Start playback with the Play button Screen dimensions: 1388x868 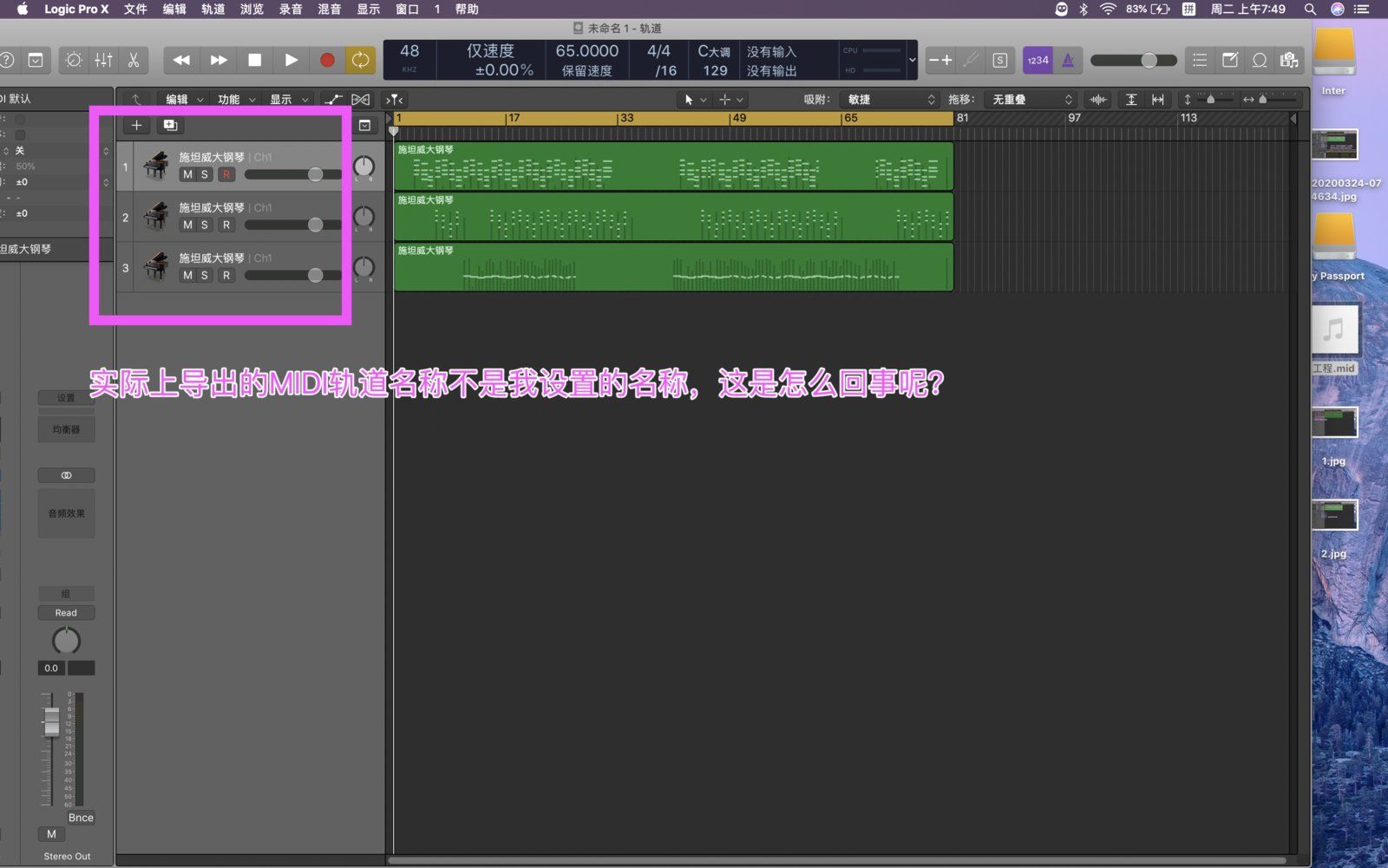pos(291,60)
